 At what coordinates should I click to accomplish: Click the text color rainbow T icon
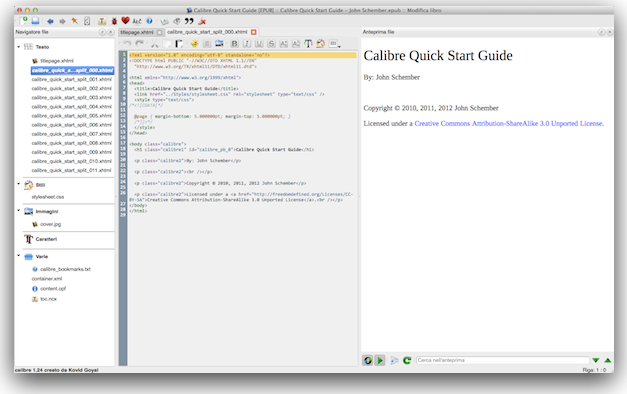pyautogui.click(x=308, y=44)
